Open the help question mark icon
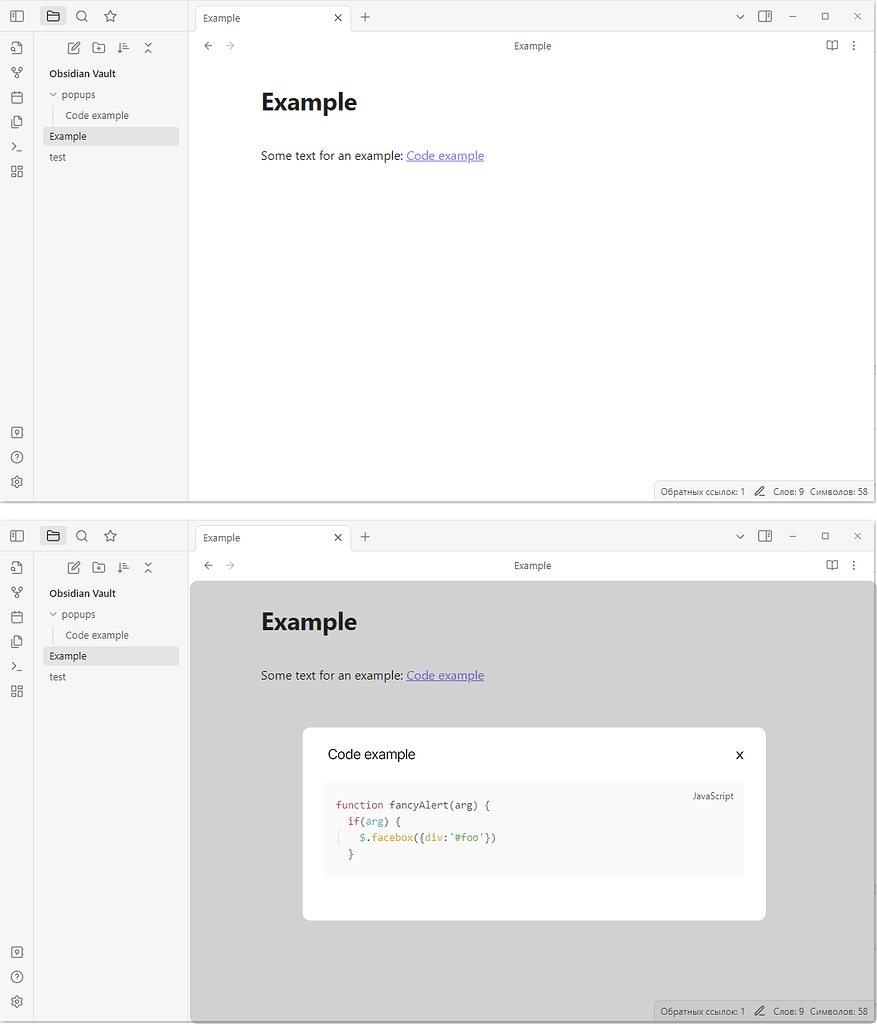877x1024 pixels. [x=16, y=456]
